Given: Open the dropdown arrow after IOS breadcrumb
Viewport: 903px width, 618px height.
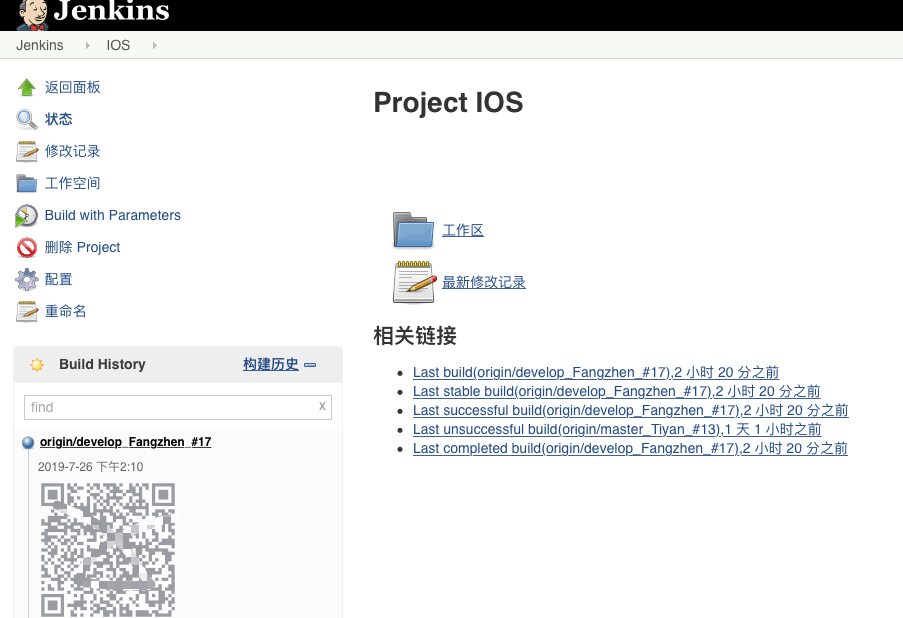Looking at the screenshot, I should point(154,46).
